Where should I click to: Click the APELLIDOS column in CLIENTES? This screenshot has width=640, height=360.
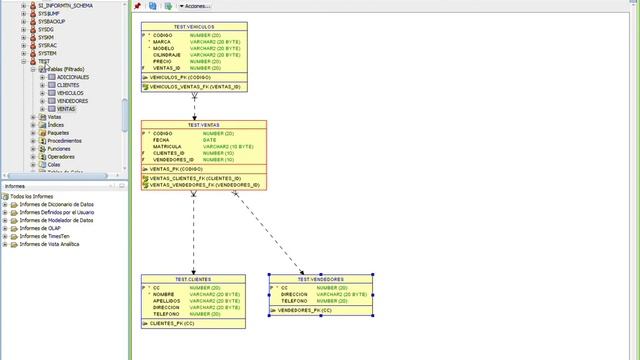click(x=167, y=301)
